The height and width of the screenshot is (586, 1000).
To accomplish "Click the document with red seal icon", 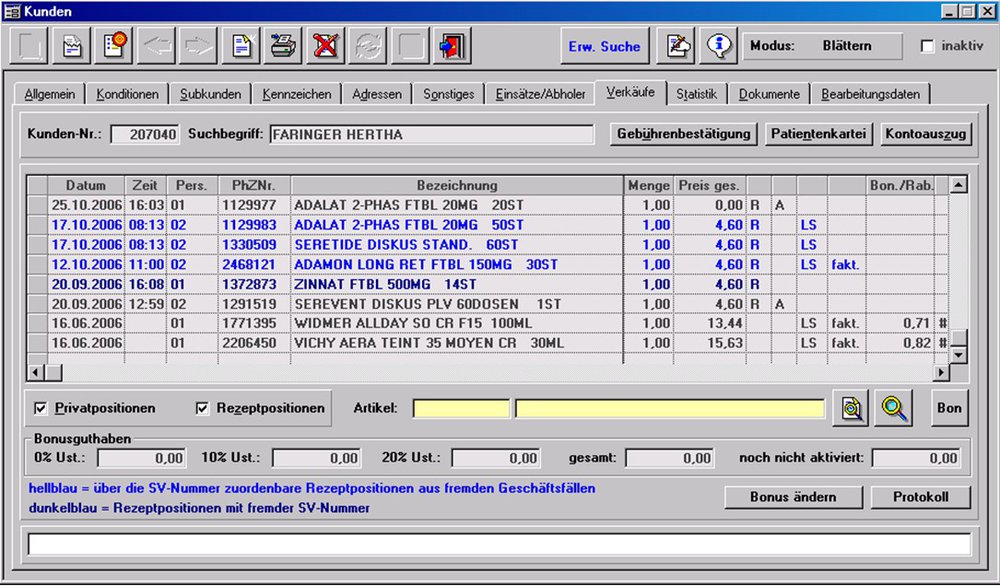I will click(x=116, y=46).
